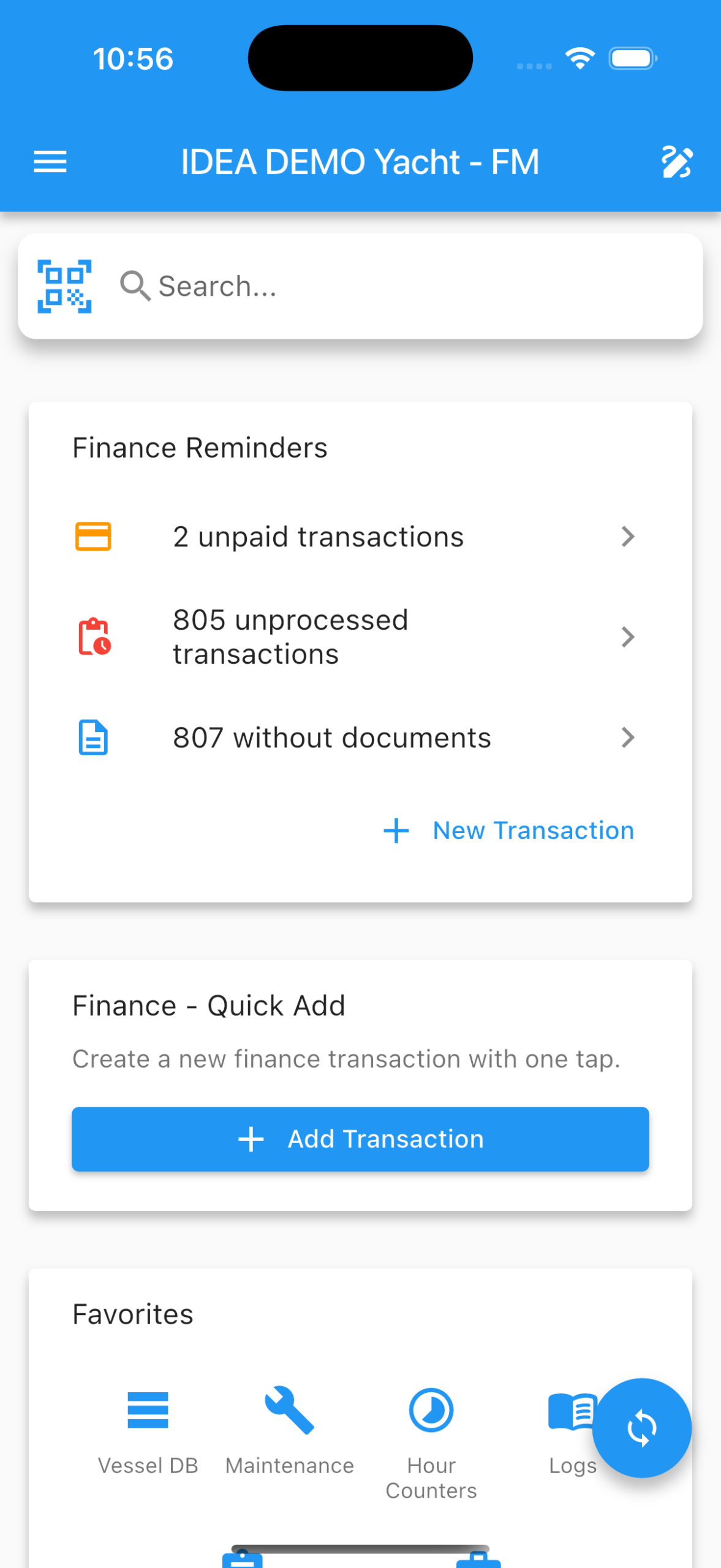
Task: Tap the floating sync button
Action: [x=641, y=1428]
